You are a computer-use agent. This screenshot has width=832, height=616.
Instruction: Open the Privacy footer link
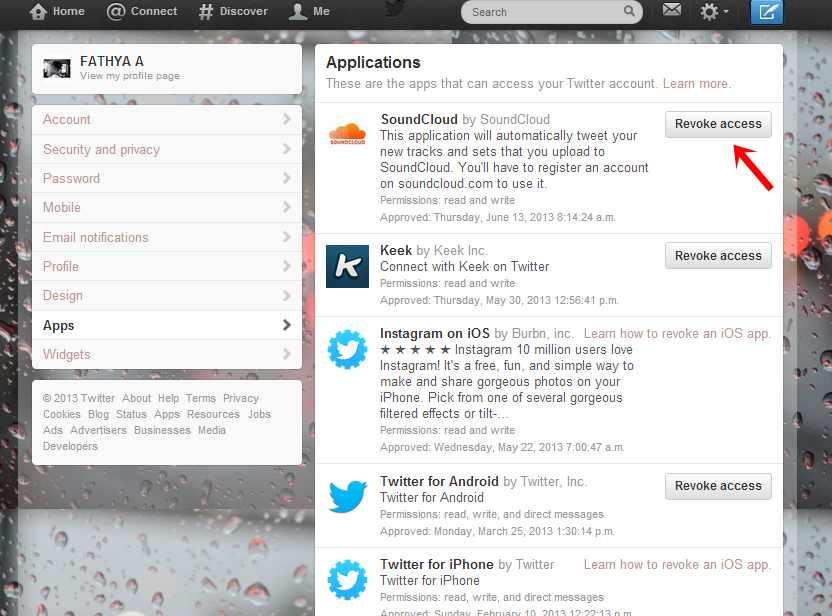[x=241, y=398]
